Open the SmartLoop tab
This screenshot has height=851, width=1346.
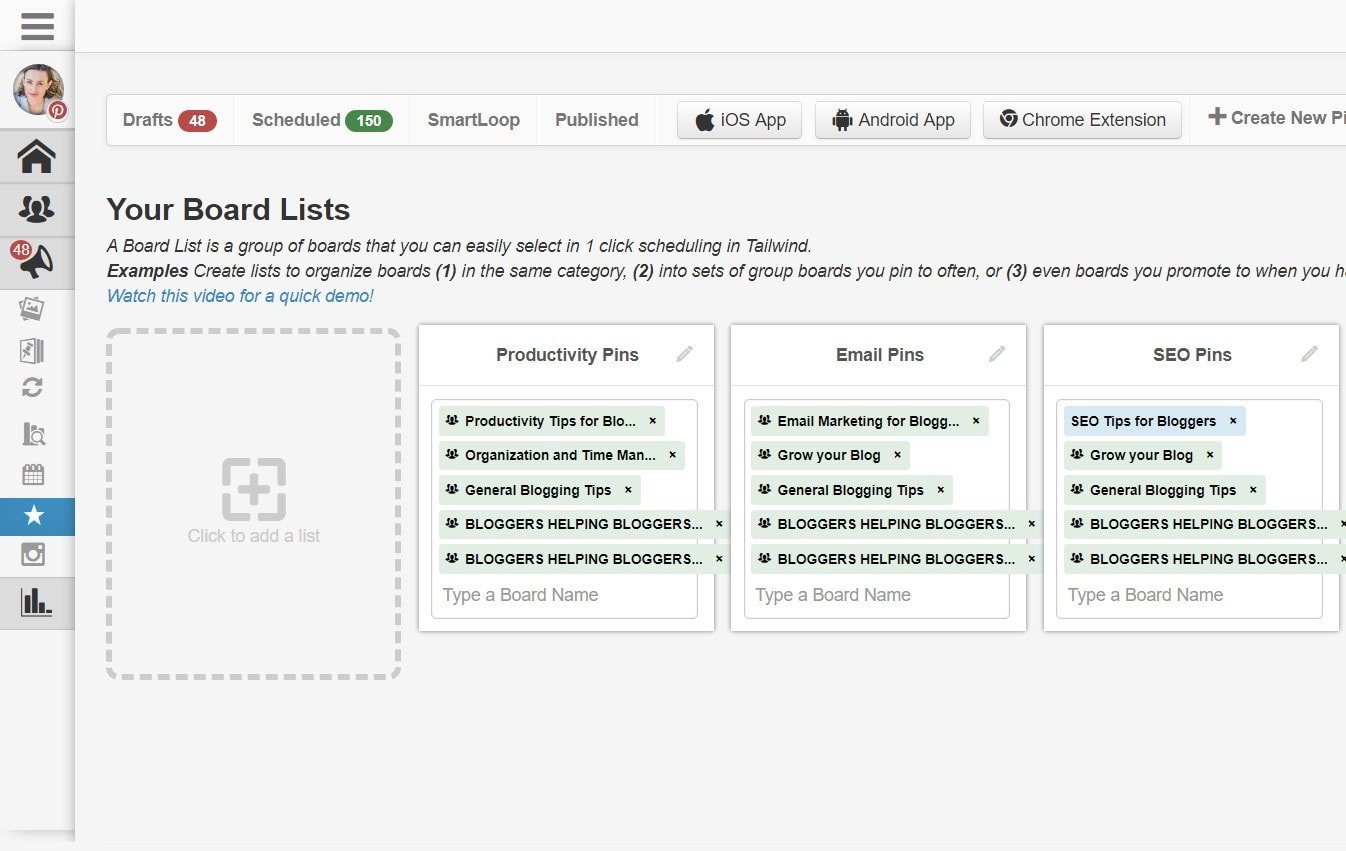pyautogui.click(x=474, y=120)
